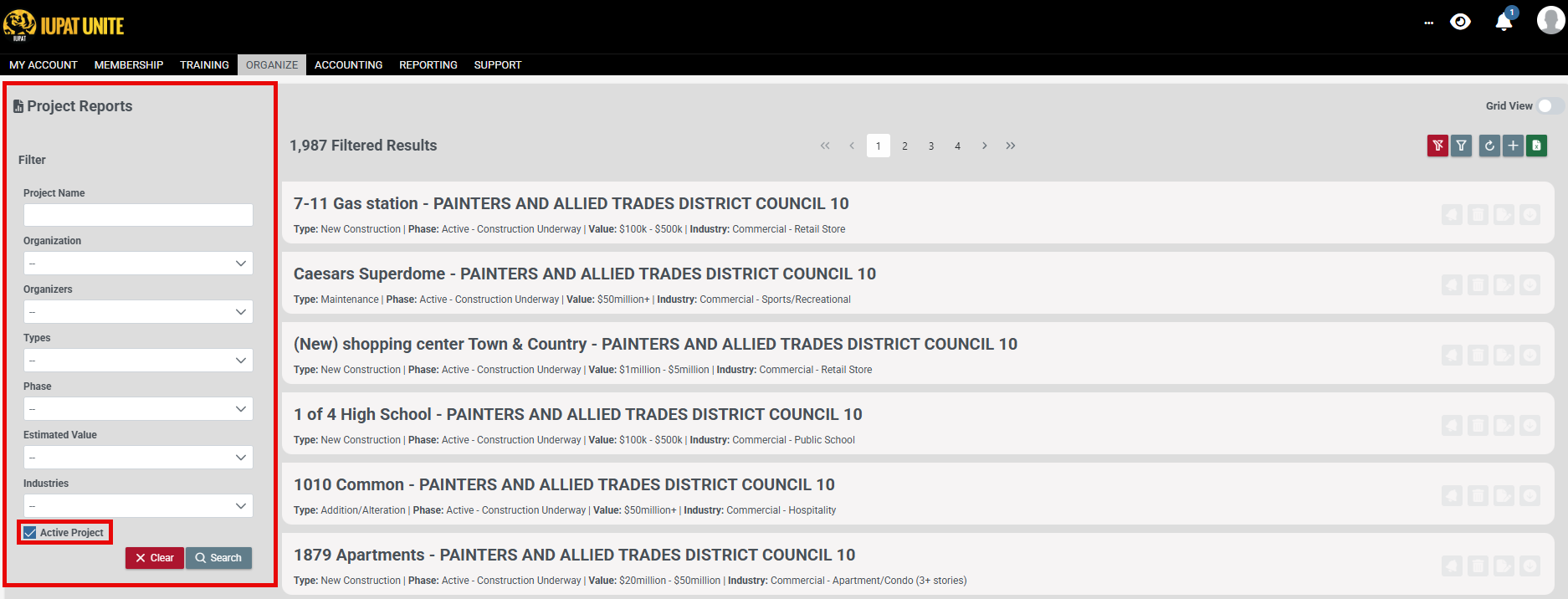Open the Organizers dropdown

[x=138, y=312]
